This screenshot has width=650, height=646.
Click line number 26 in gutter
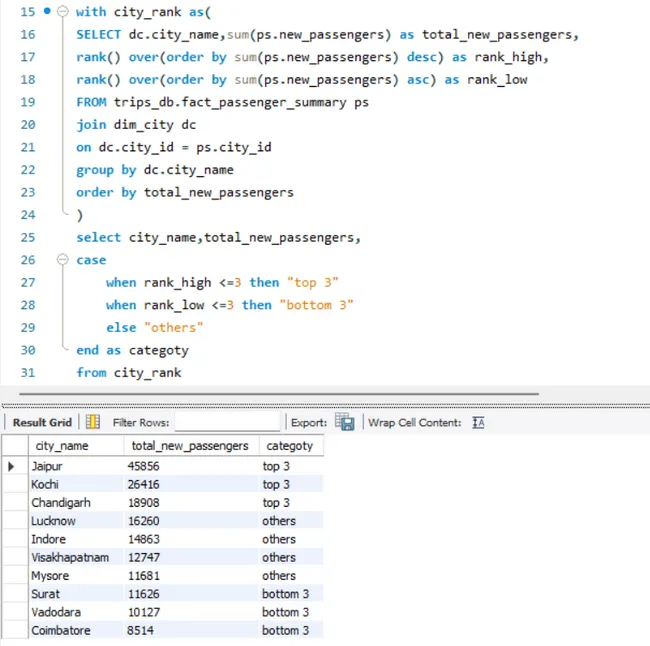pos(27,260)
